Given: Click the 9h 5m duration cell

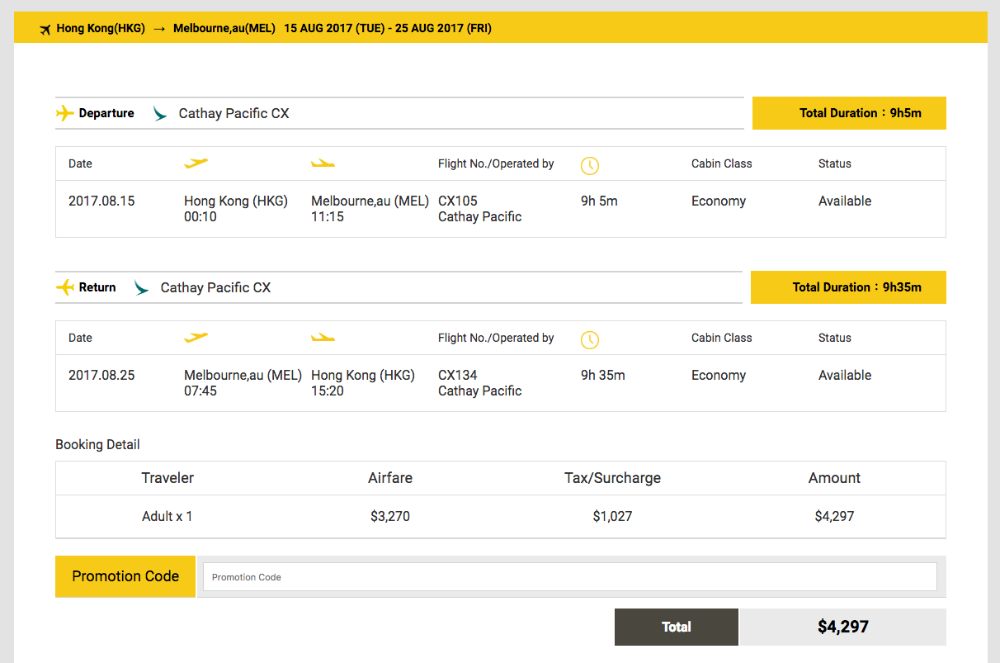Looking at the screenshot, I should click(x=599, y=201).
